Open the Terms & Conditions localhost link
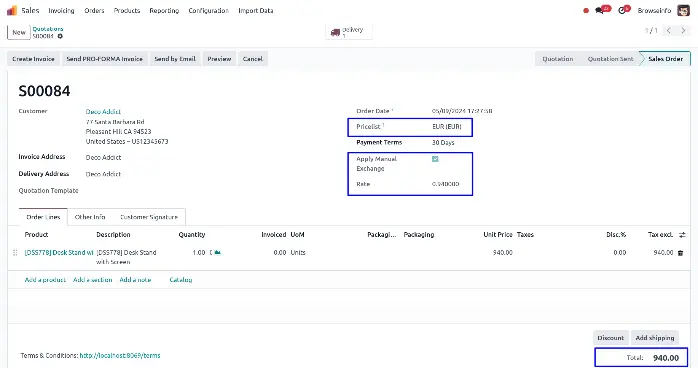The image size is (698, 368). click(x=120, y=356)
